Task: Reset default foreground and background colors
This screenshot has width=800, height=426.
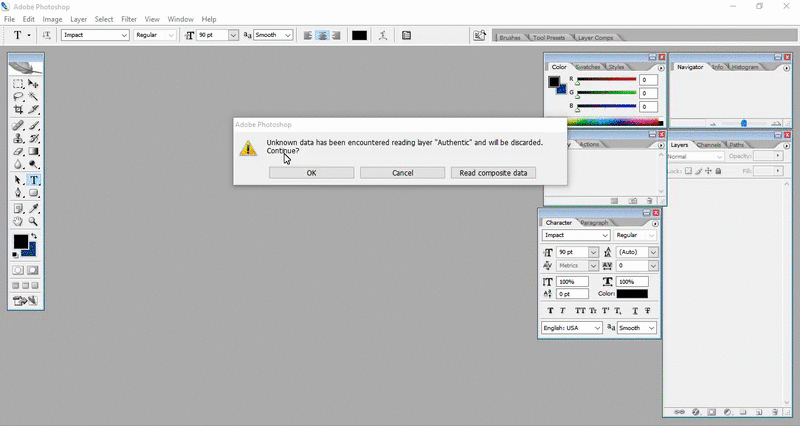Action: tap(15, 255)
